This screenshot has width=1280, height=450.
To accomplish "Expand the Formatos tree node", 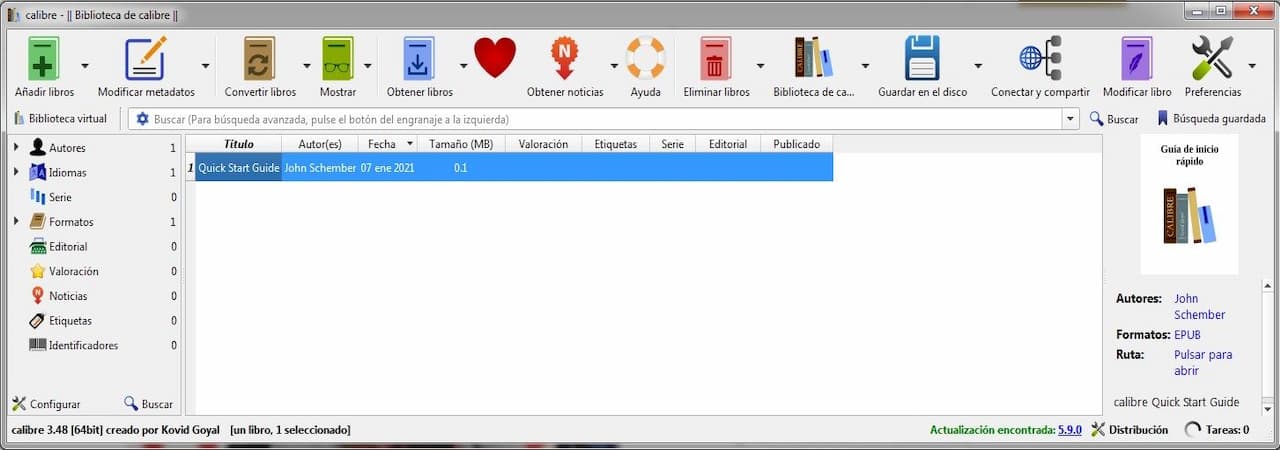I will pos(16,222).
